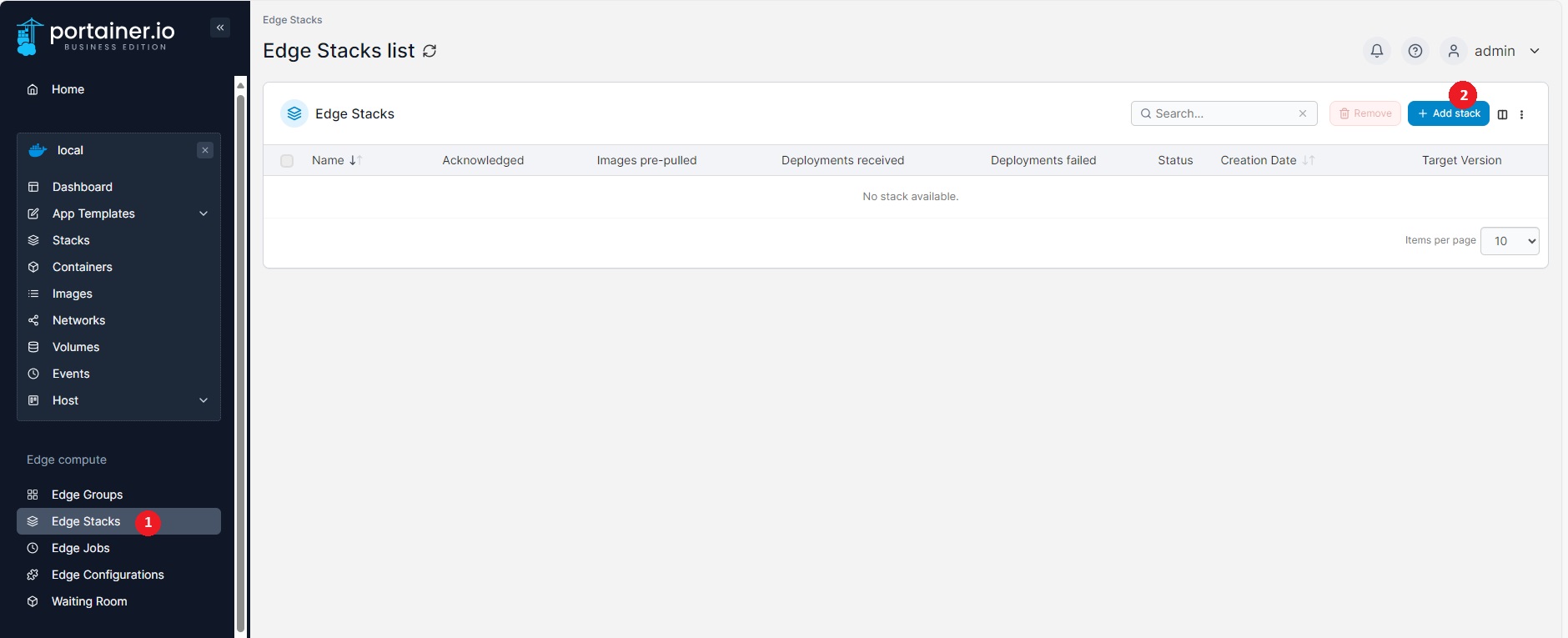The width and height of the screenshot is (1568, 638).
Task: Go to Edge Groups in sidebar
Action: tap(87, 495)
